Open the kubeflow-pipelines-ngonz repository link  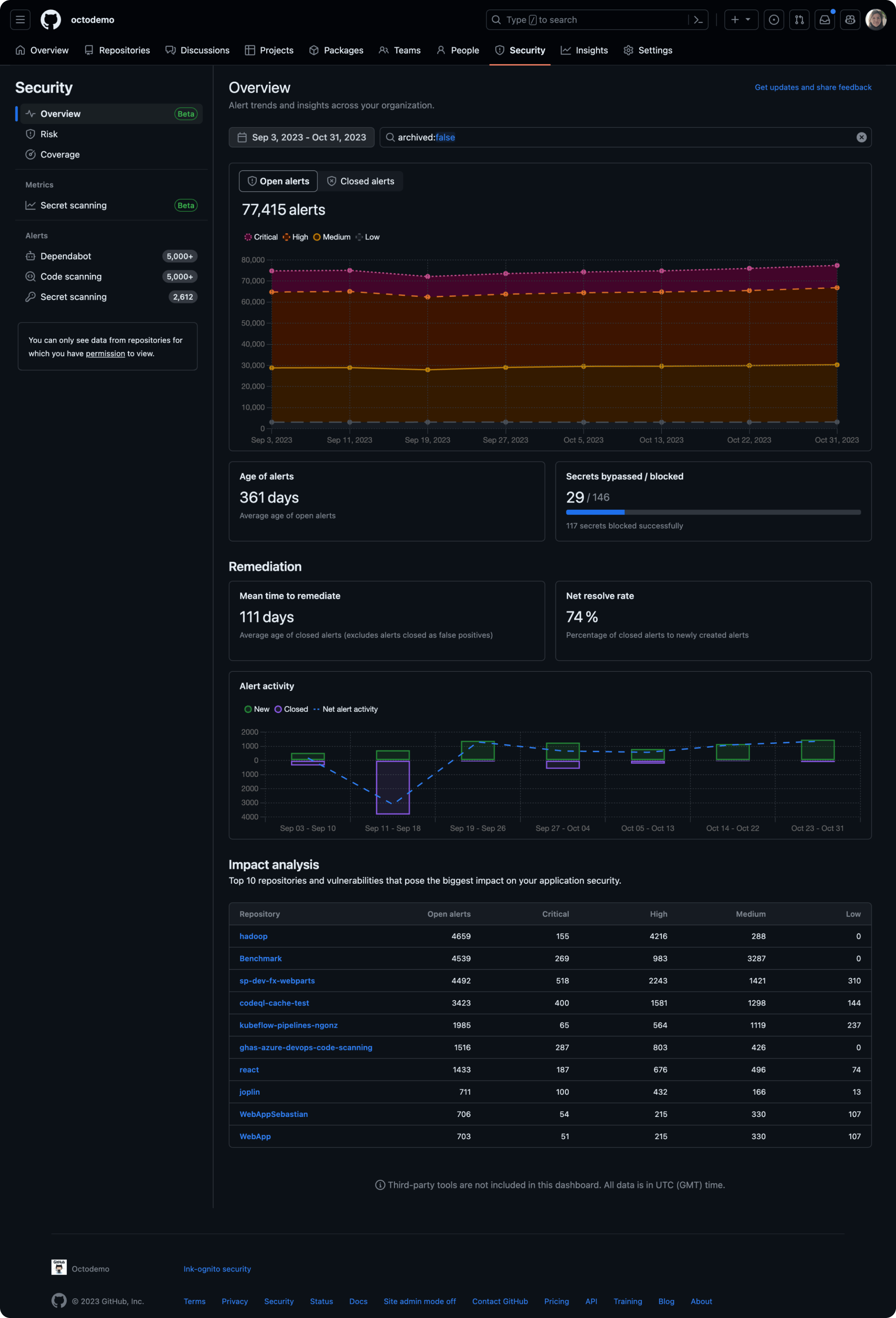(288, 1025)
